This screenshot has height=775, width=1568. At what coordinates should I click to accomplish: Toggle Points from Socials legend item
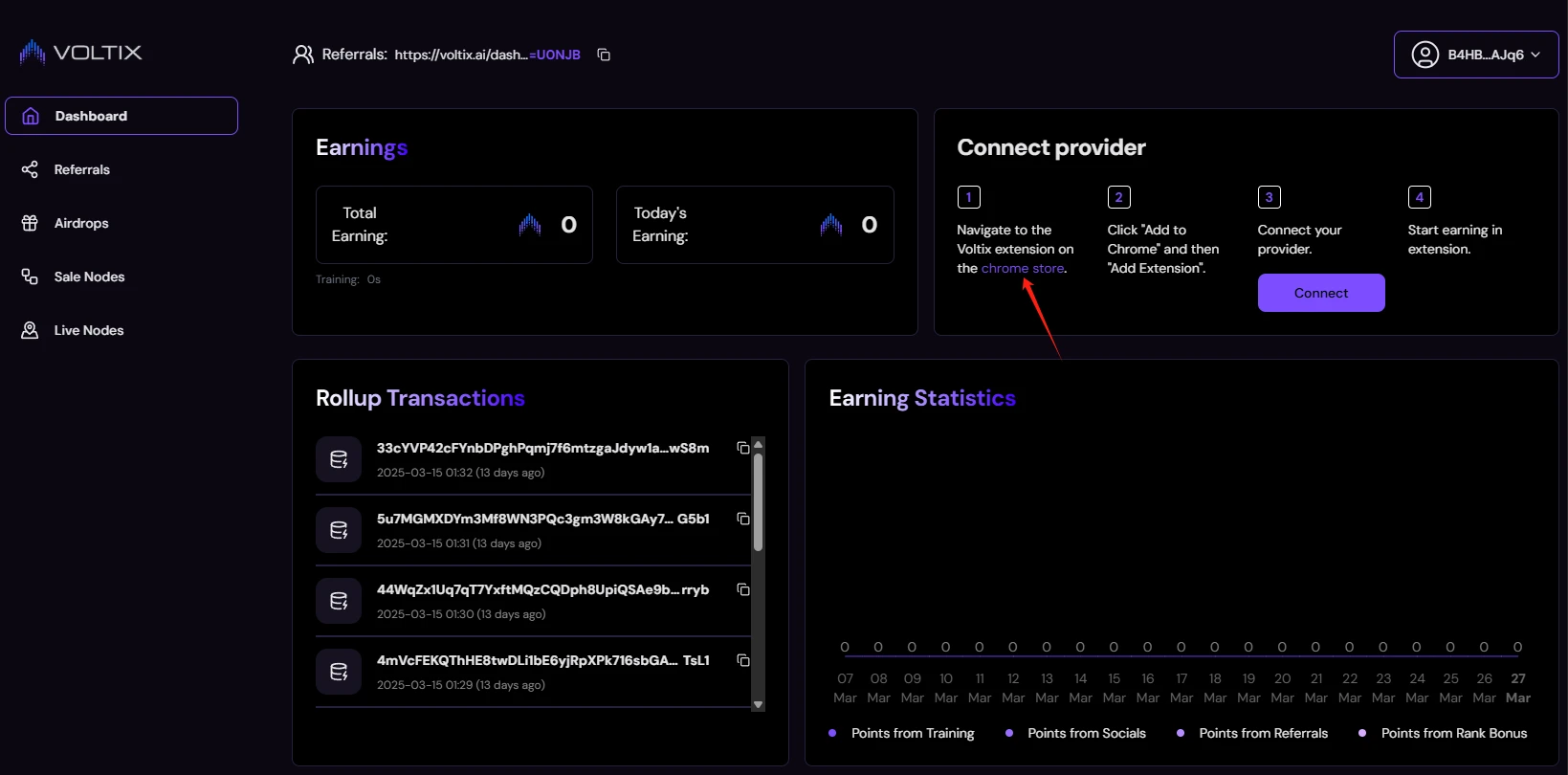pyautogui.click(x=1075, y=733)
